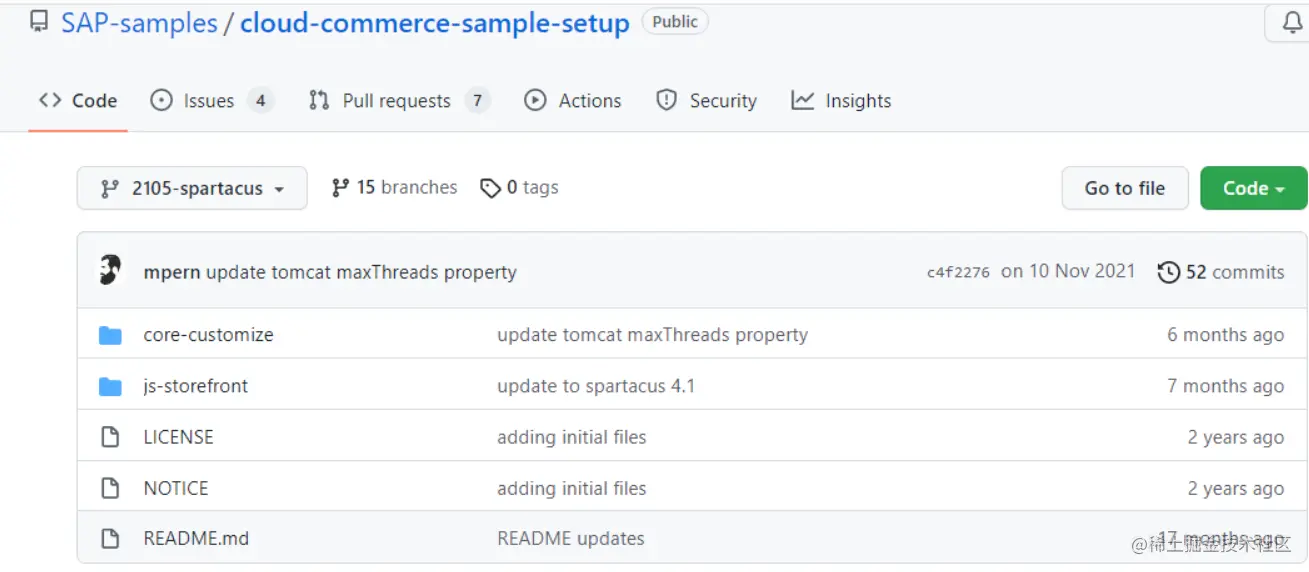Click the tags icon
The height and width of the screenshot is (572, 1309).
point(490,188)
